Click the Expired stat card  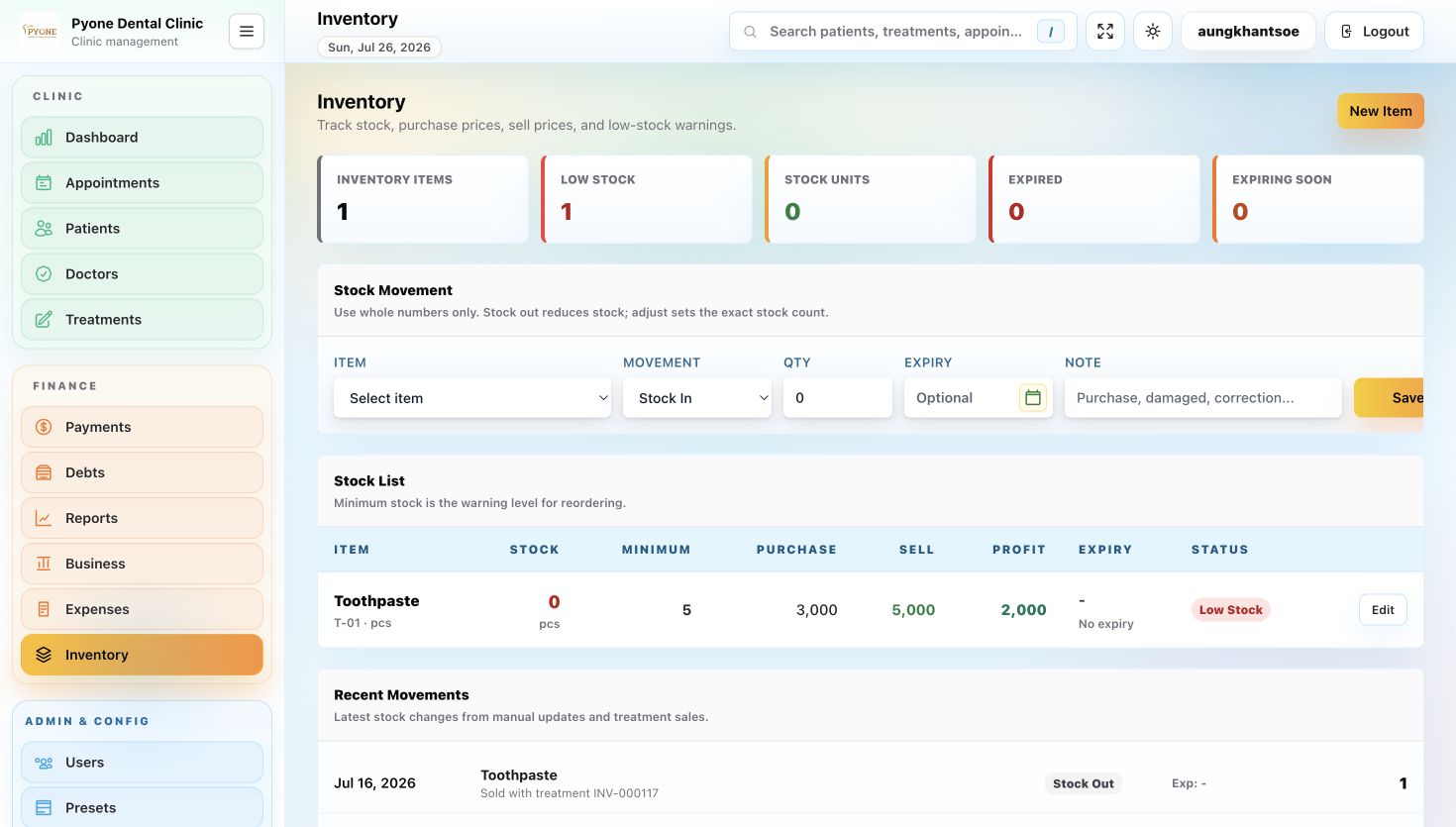point(1094,199)
